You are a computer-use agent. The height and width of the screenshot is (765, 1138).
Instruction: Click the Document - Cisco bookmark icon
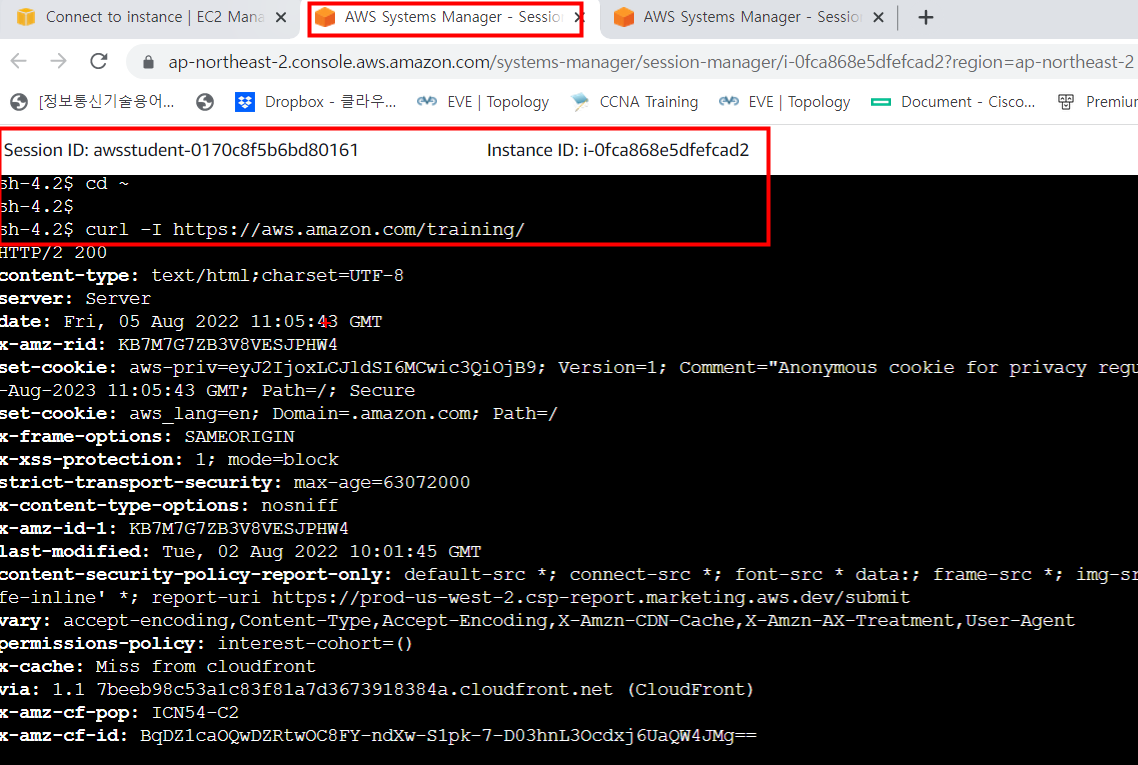click(x=880, y=102)
